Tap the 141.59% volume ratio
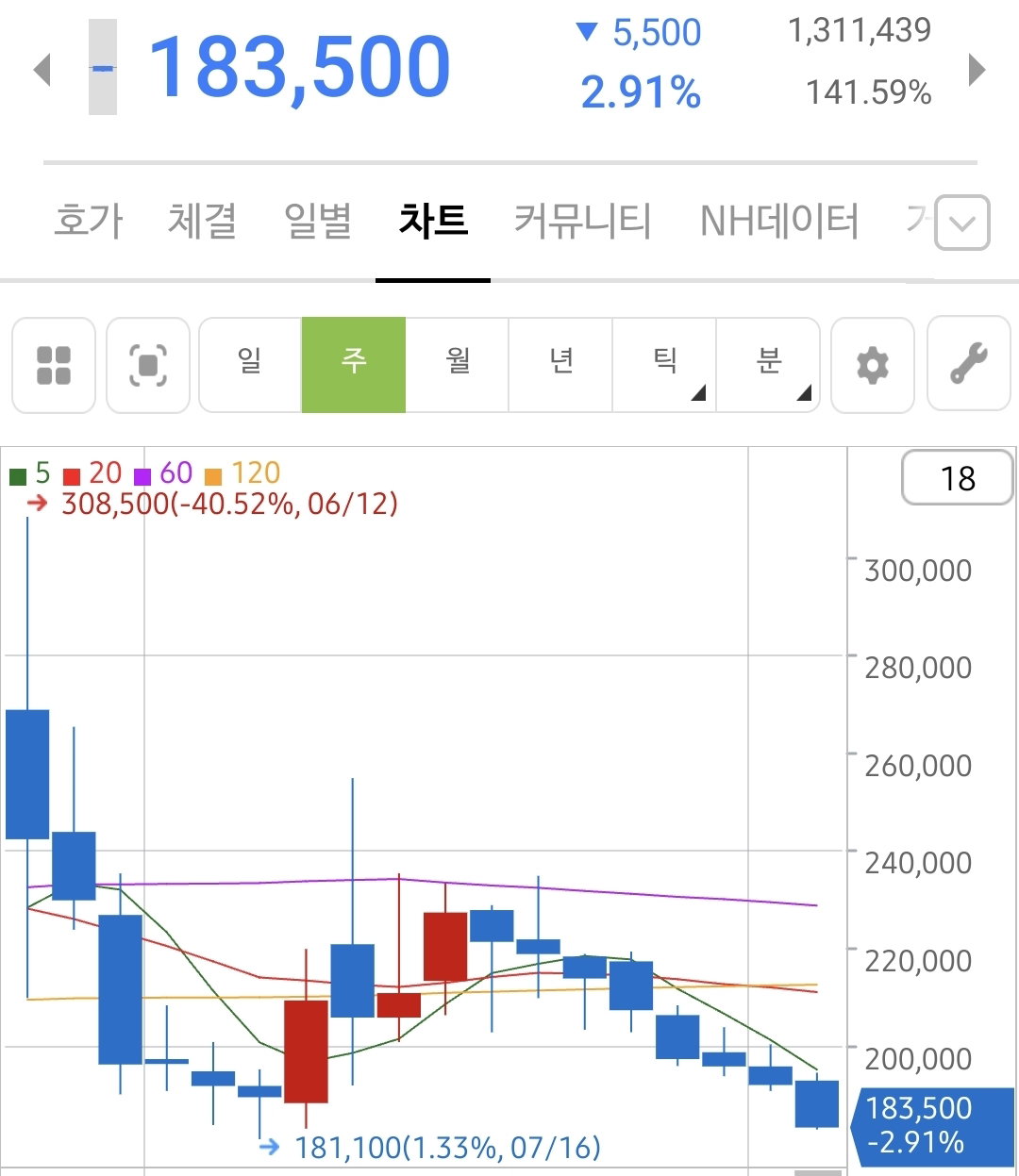The width and height of the screenshot is (1019, 1176). pos(868,92)
